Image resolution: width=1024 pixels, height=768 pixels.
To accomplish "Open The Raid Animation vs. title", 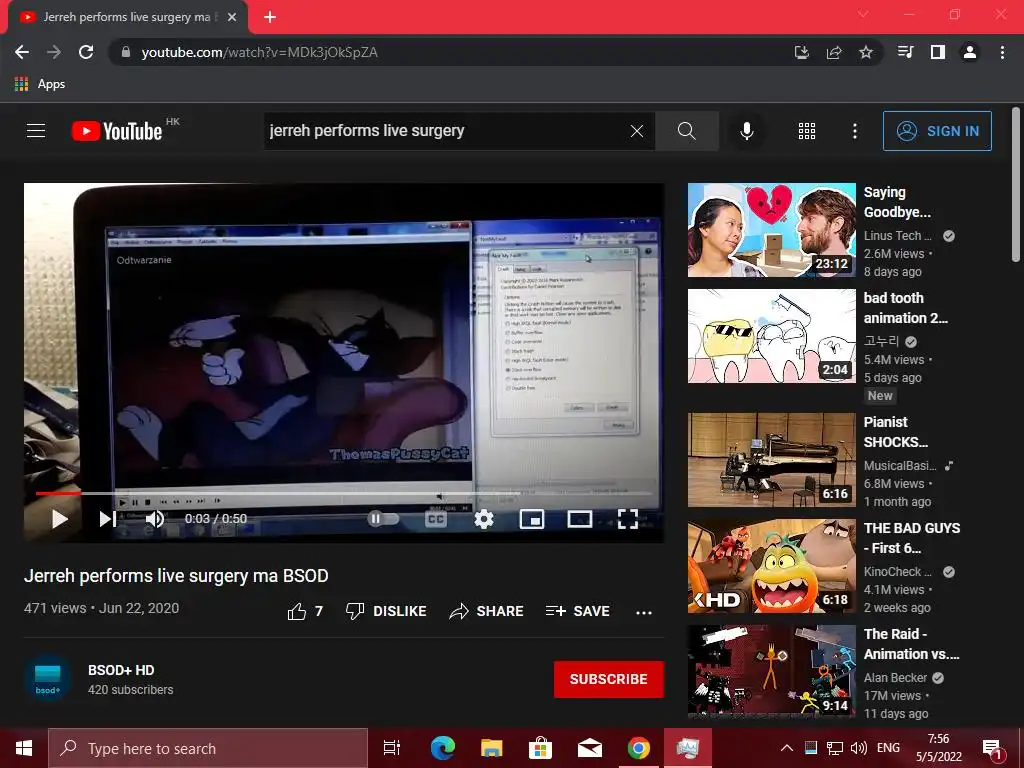I will [x=911, y=644].
